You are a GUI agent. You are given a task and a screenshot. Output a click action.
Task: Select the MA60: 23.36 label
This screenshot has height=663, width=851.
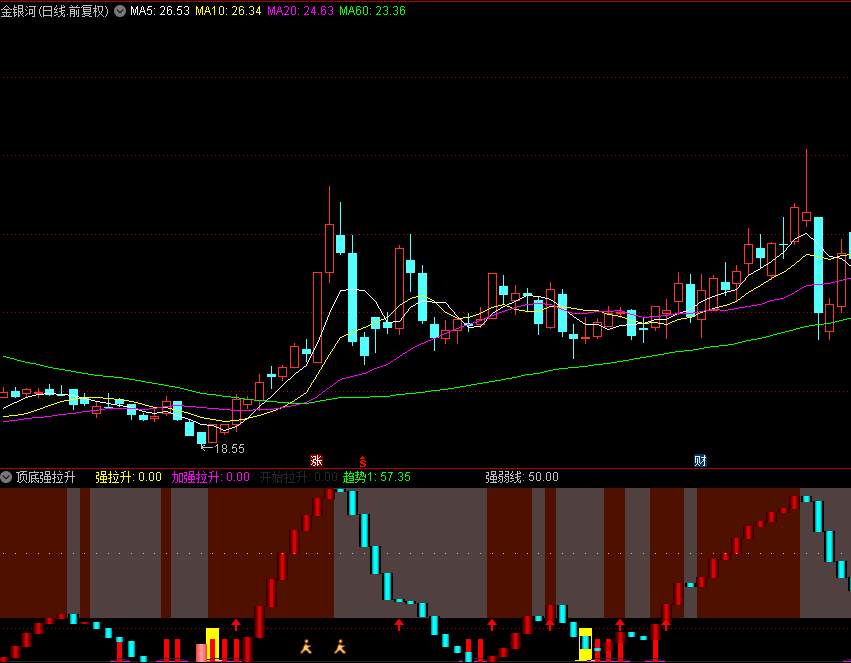pyautogui.click(x=372, y=11)
